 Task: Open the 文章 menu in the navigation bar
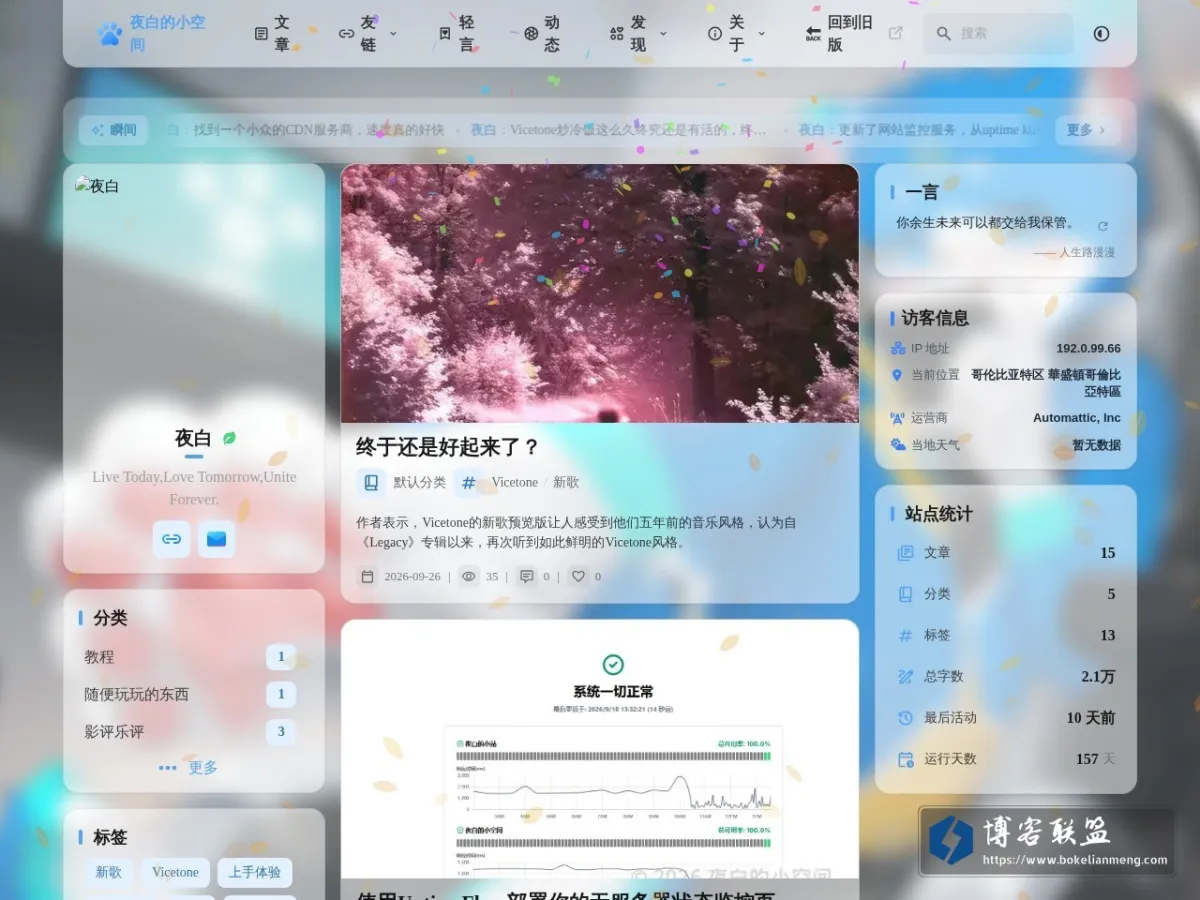click(x=273, y=33)
